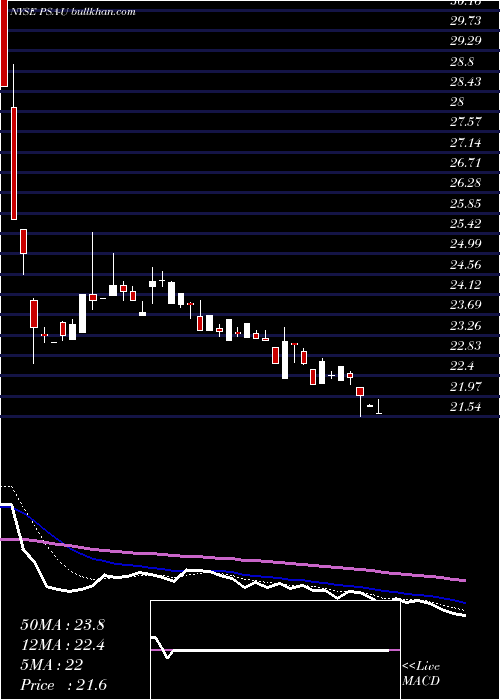Select the 28.43 price axis label
Image resolution: width=500 pixels, height=700 pixels.
[x=466, y=82]
